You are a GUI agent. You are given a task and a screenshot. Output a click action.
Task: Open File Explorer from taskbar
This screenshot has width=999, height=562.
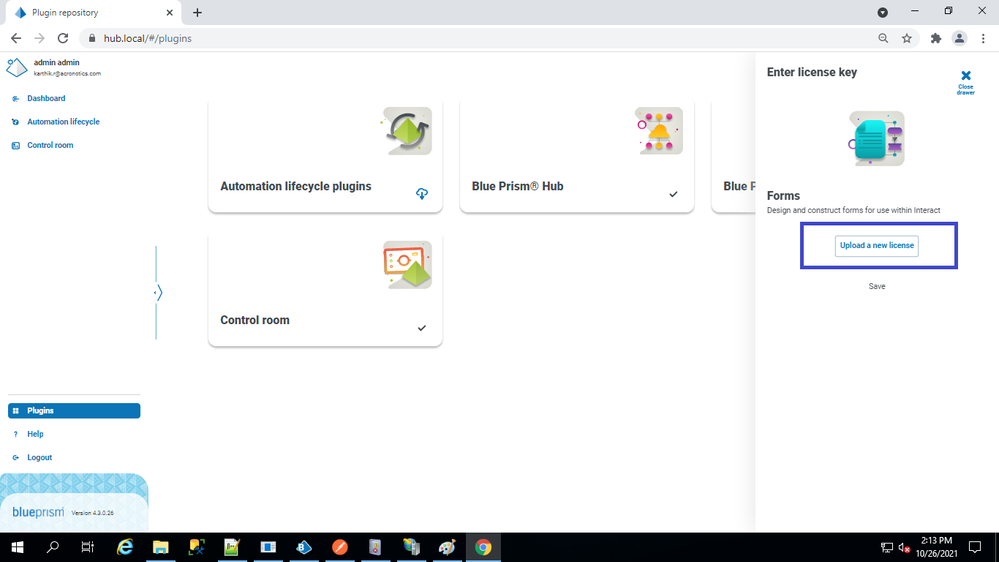[x=161, y=547]
